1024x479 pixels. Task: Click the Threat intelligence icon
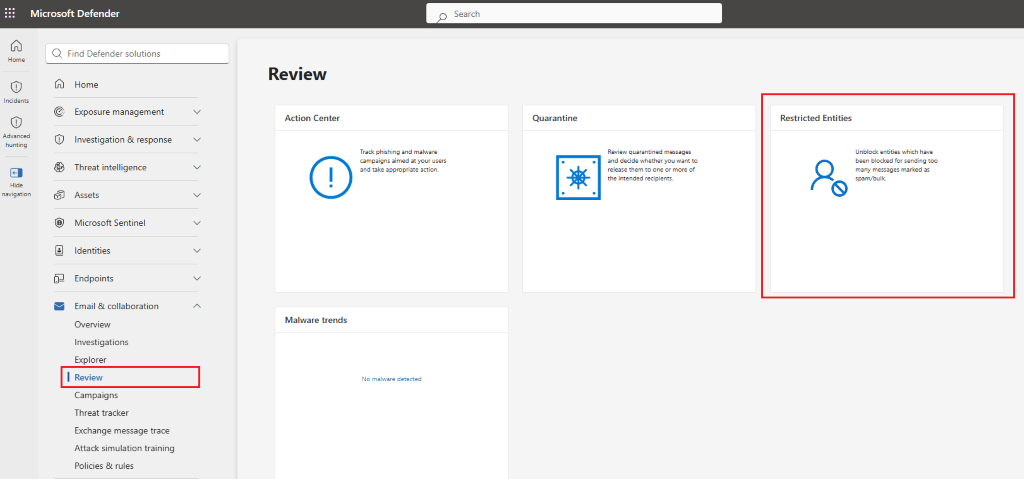59,167
